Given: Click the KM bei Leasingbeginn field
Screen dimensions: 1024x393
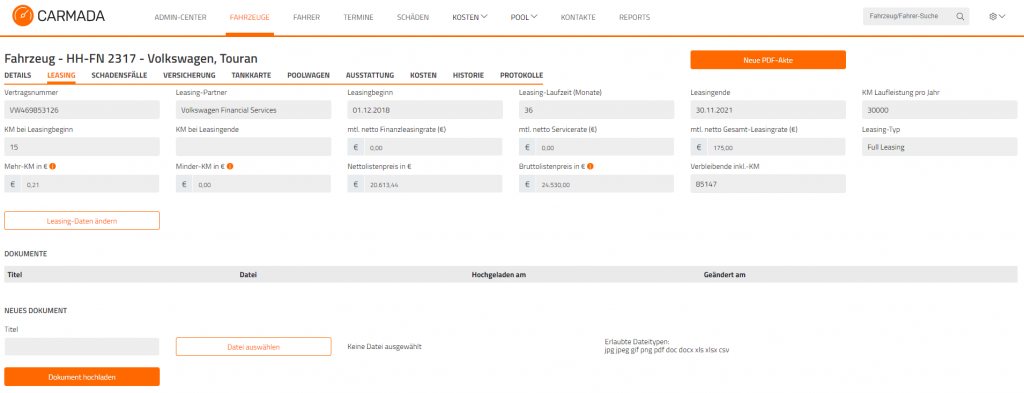Looking at the screenshot, I should [82, 147].
